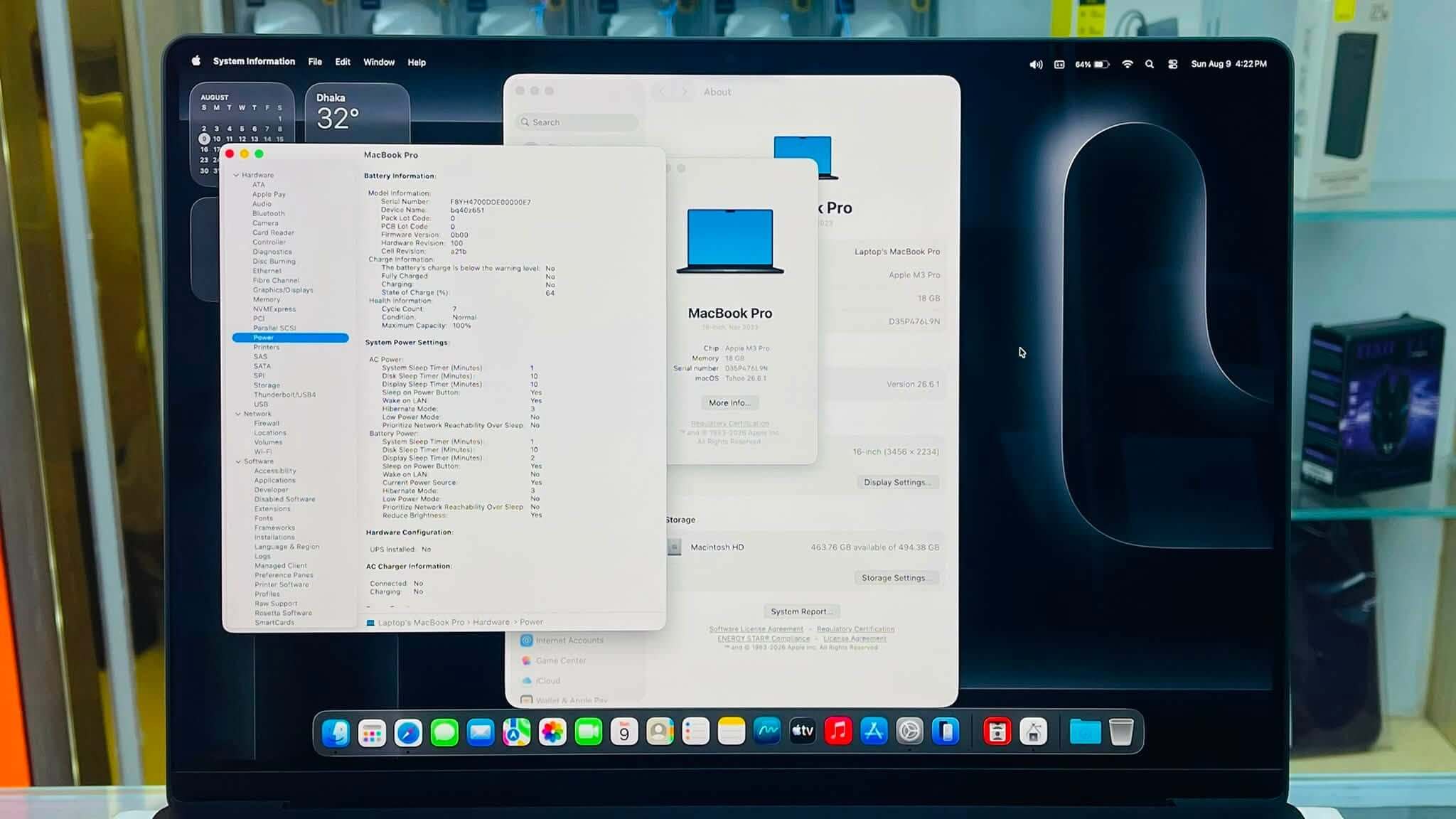Go back using the About pane chevron
The width and height of the screenshot is (1456, 819).
pos(661,92)
